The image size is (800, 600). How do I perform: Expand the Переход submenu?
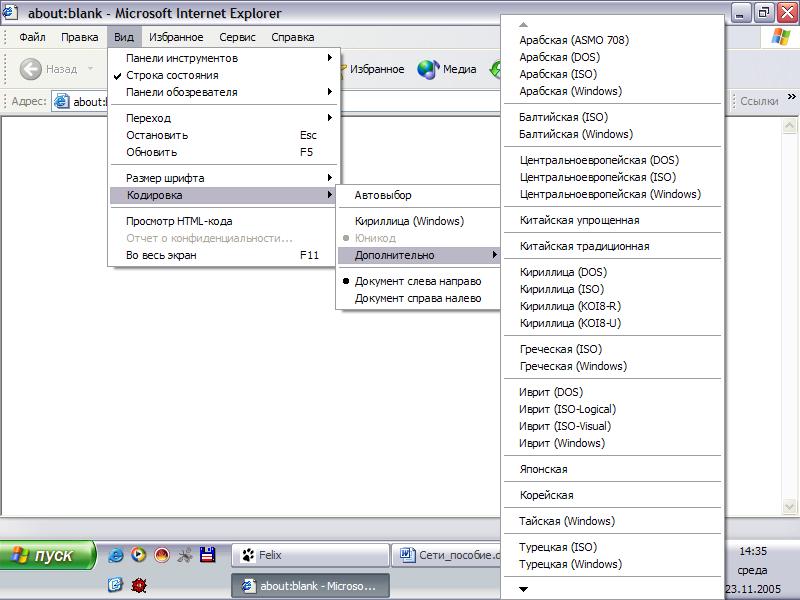tap(223, 118)
